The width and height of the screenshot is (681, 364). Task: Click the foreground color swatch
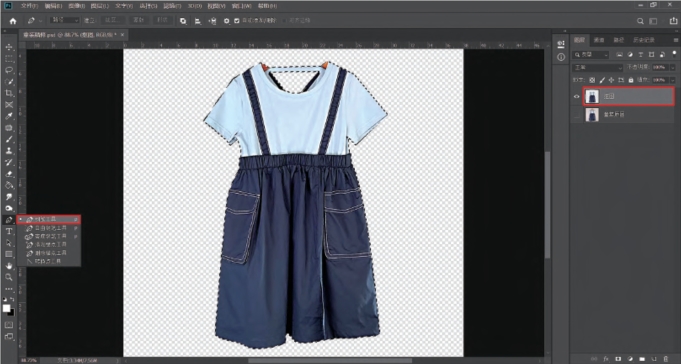7,308
